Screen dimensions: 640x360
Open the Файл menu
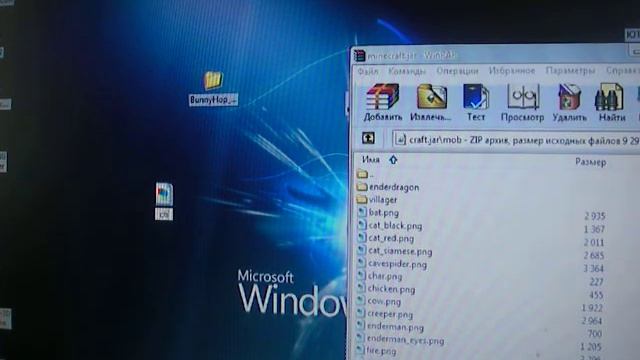[368, 71]
